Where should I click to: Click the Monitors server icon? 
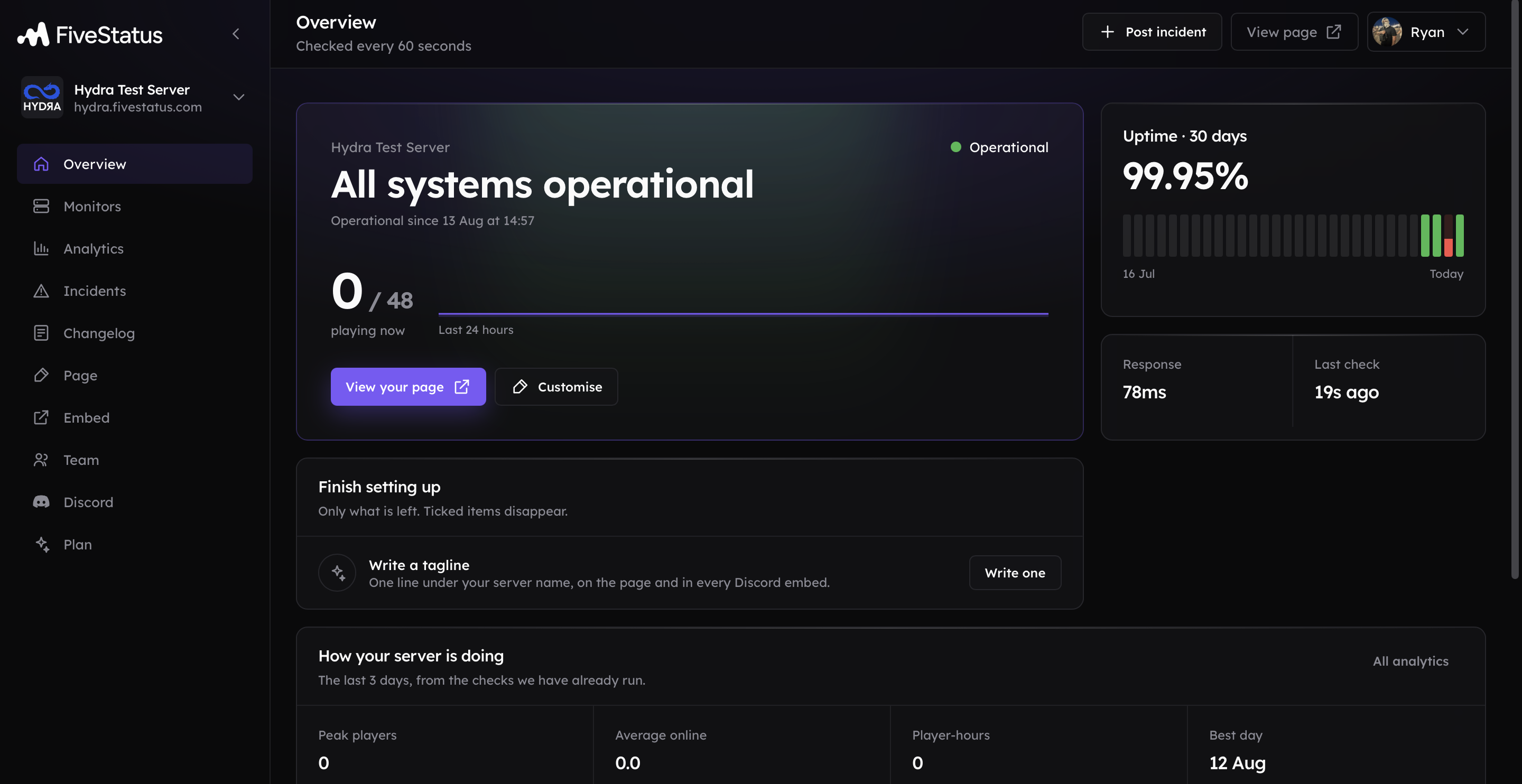click(x=41, y=206)
